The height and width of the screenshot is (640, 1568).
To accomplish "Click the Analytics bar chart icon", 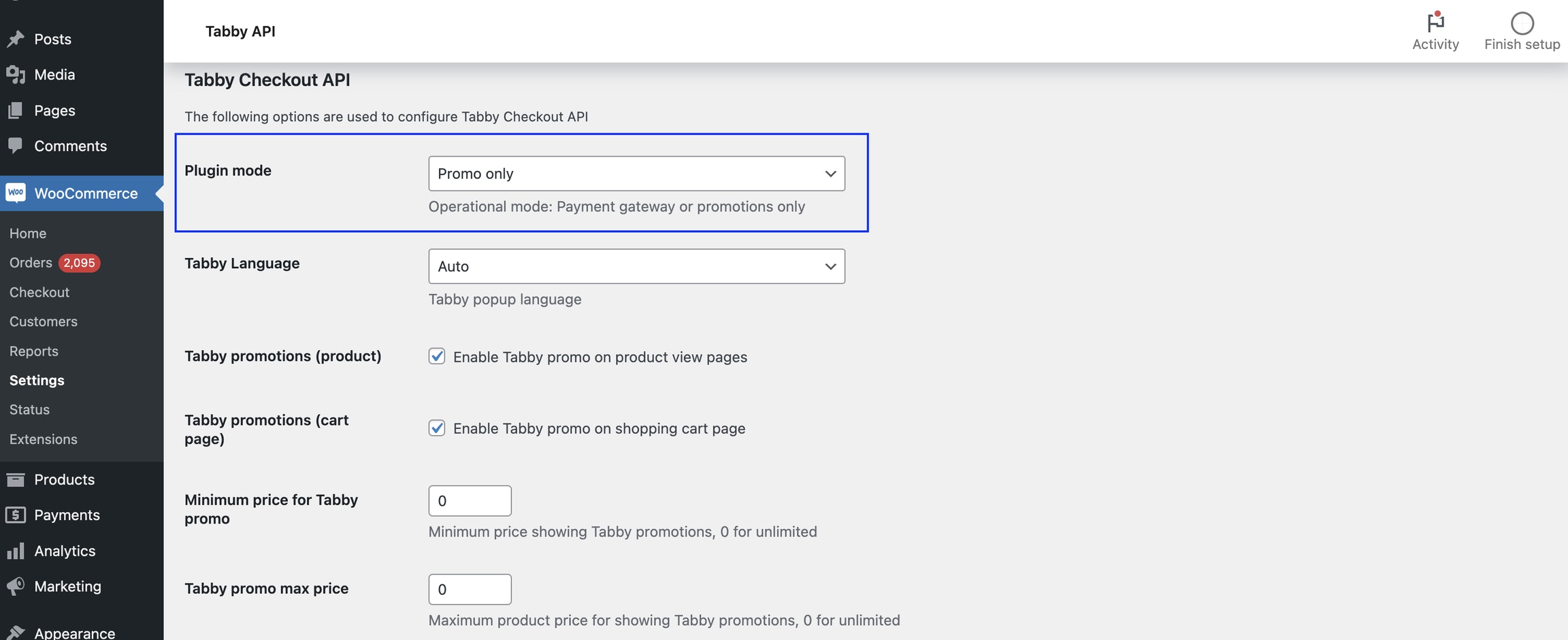I will pos(15,551).
